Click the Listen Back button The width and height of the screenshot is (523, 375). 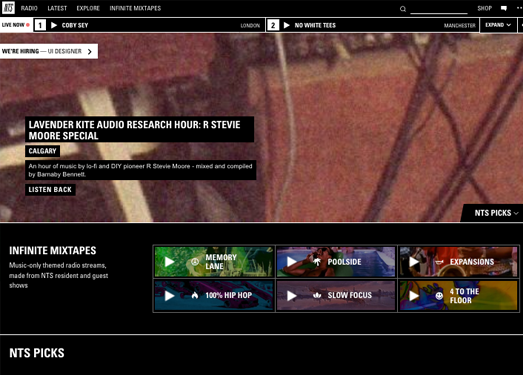[x=50, y=190]
